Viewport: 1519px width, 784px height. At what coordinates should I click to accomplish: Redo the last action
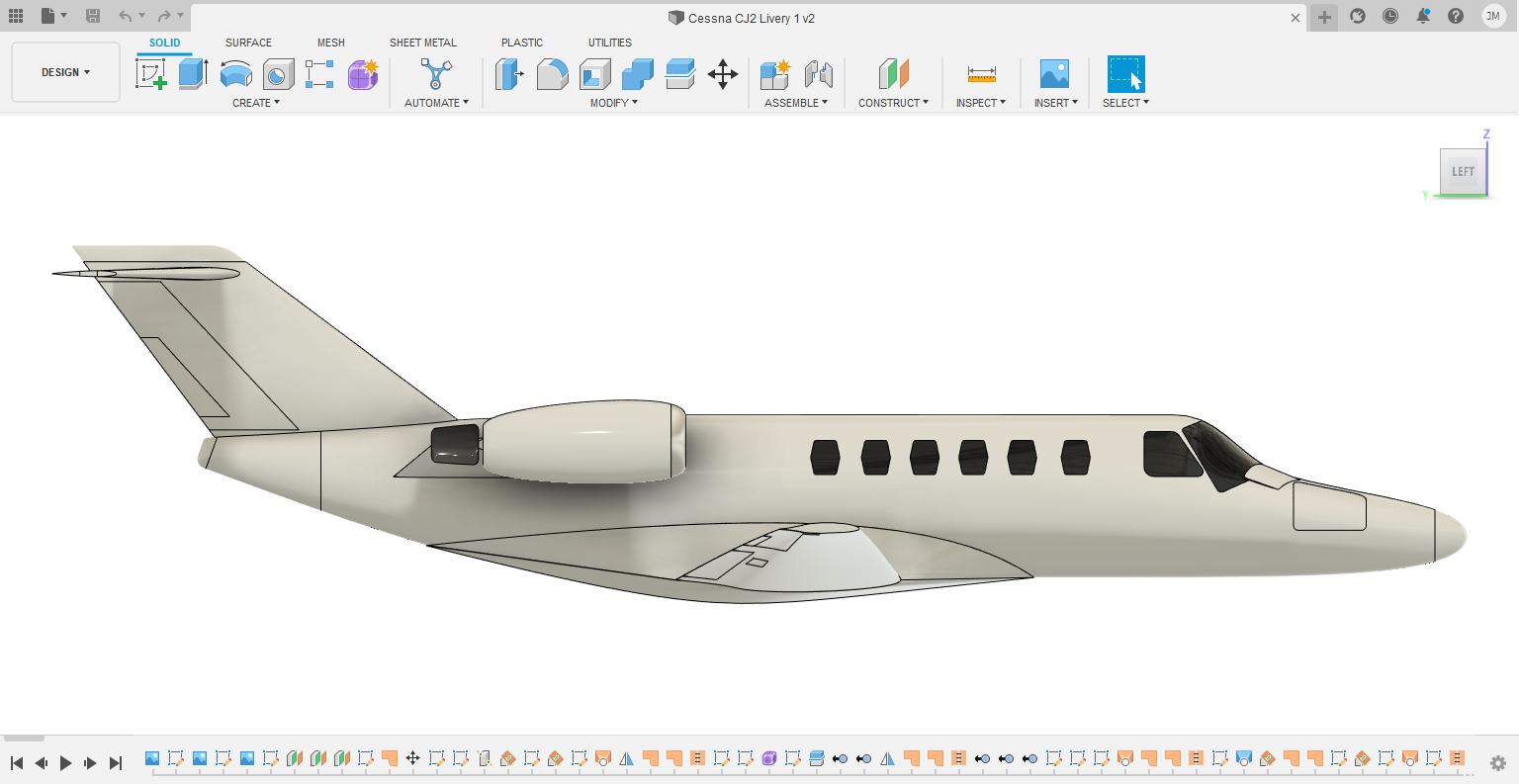164,16
